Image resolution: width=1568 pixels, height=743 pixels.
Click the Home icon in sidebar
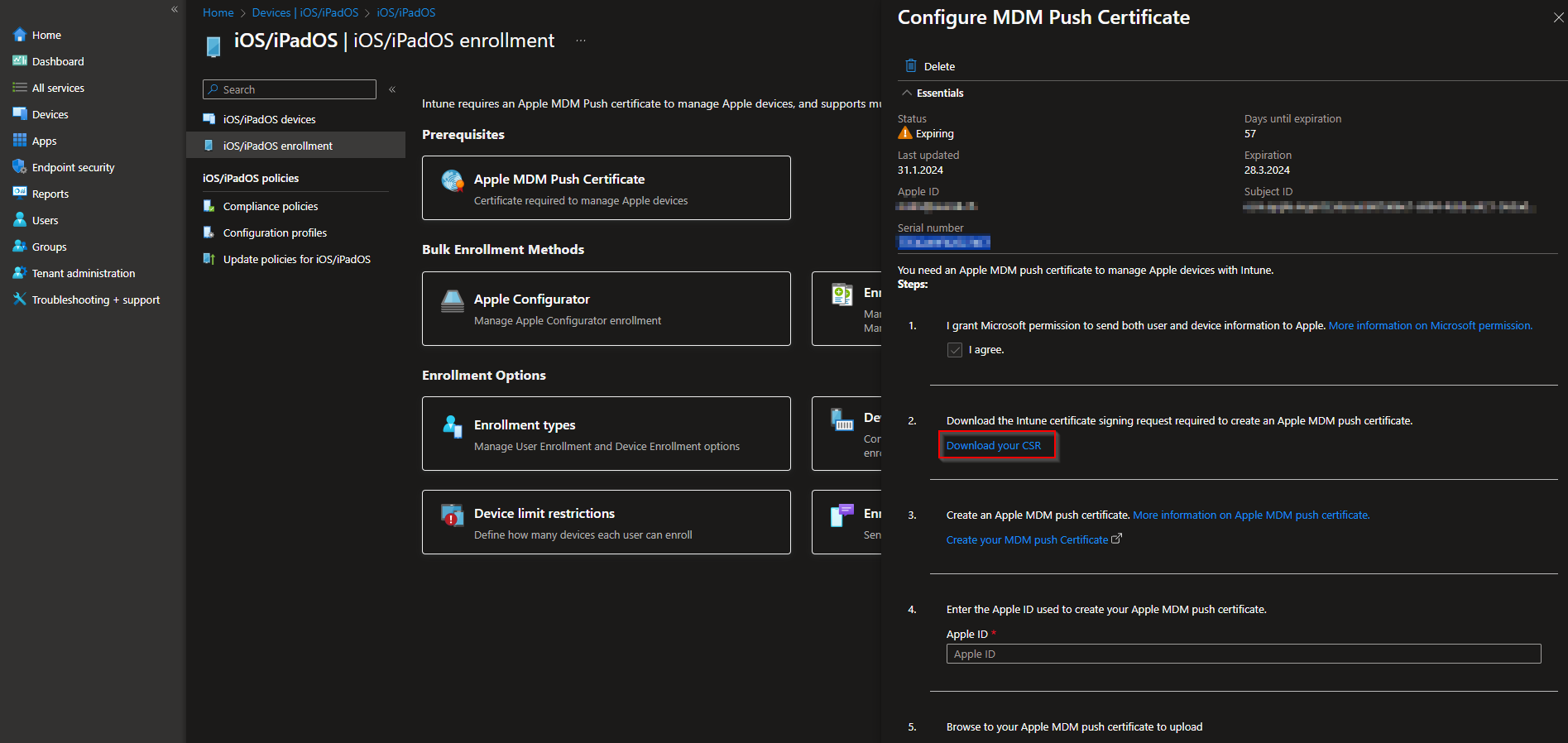(20, 35)
